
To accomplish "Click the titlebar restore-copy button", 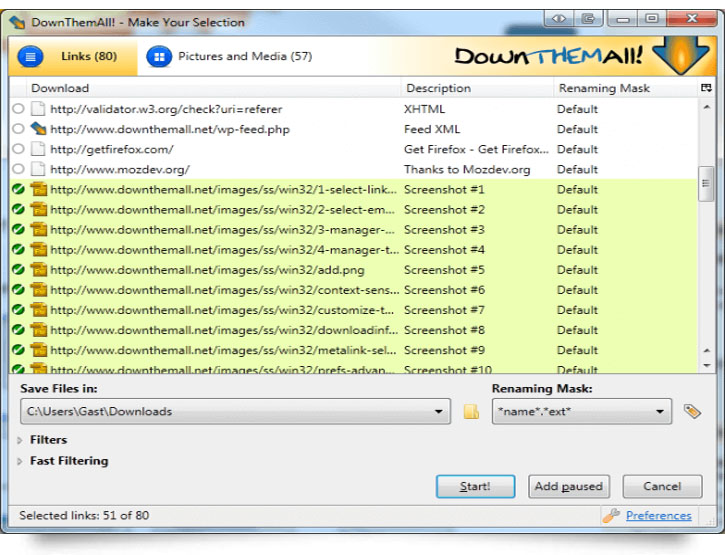I will click(x=588, y=18).
